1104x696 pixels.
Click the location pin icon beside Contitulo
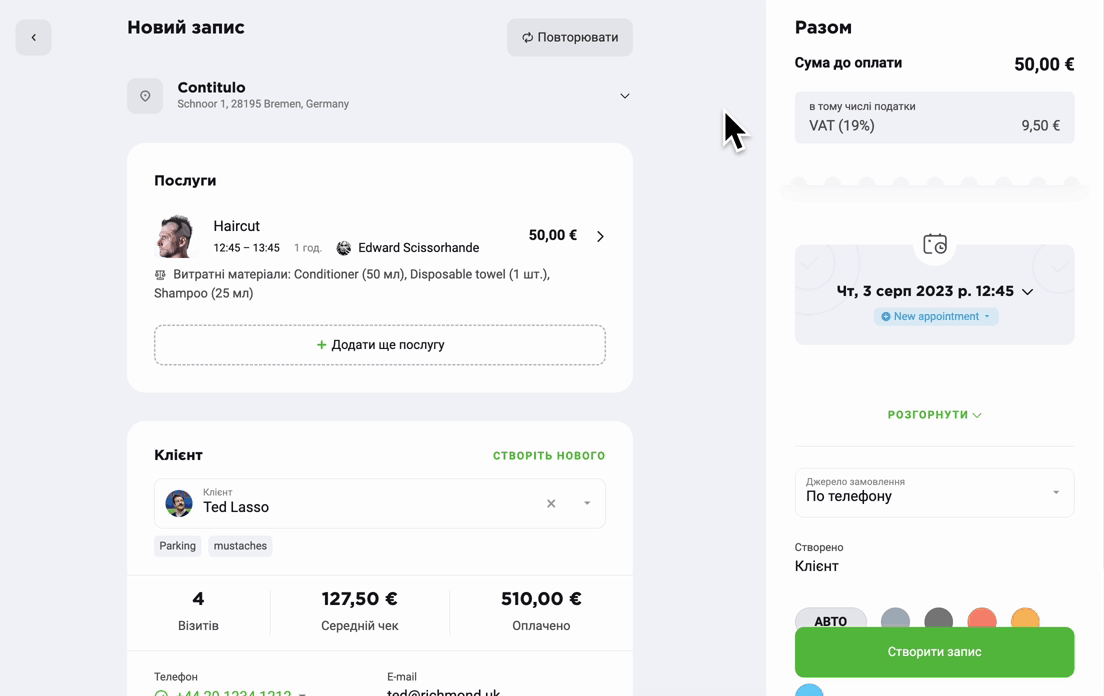point(145,96)
